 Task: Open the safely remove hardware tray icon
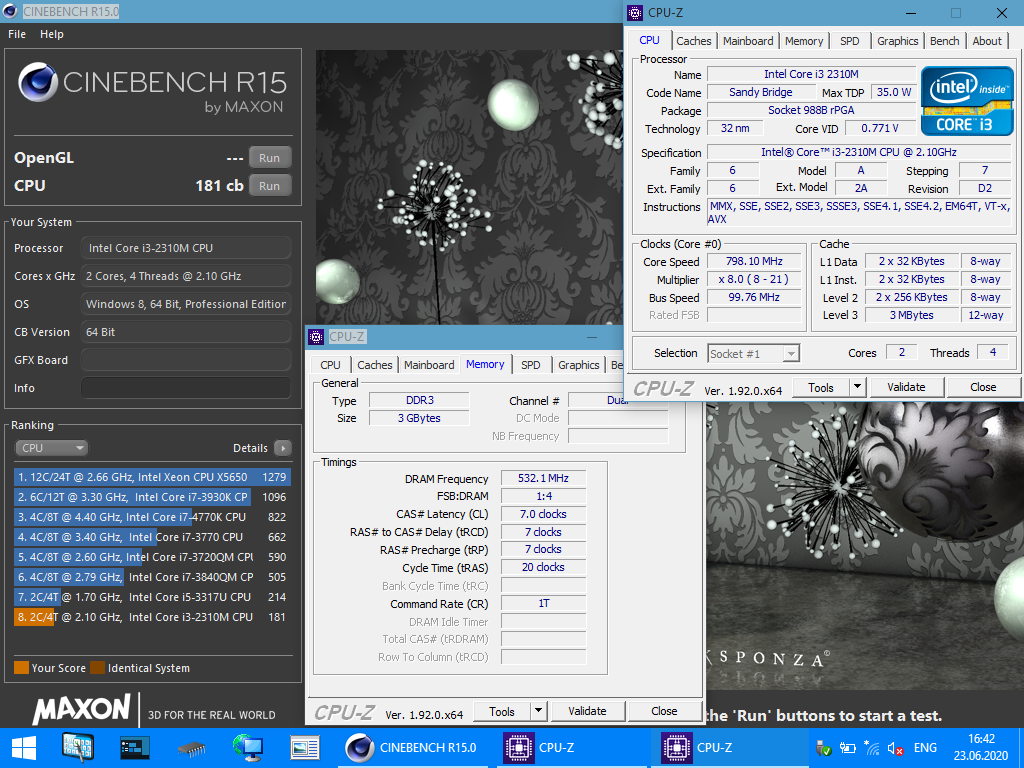[824, 748]
